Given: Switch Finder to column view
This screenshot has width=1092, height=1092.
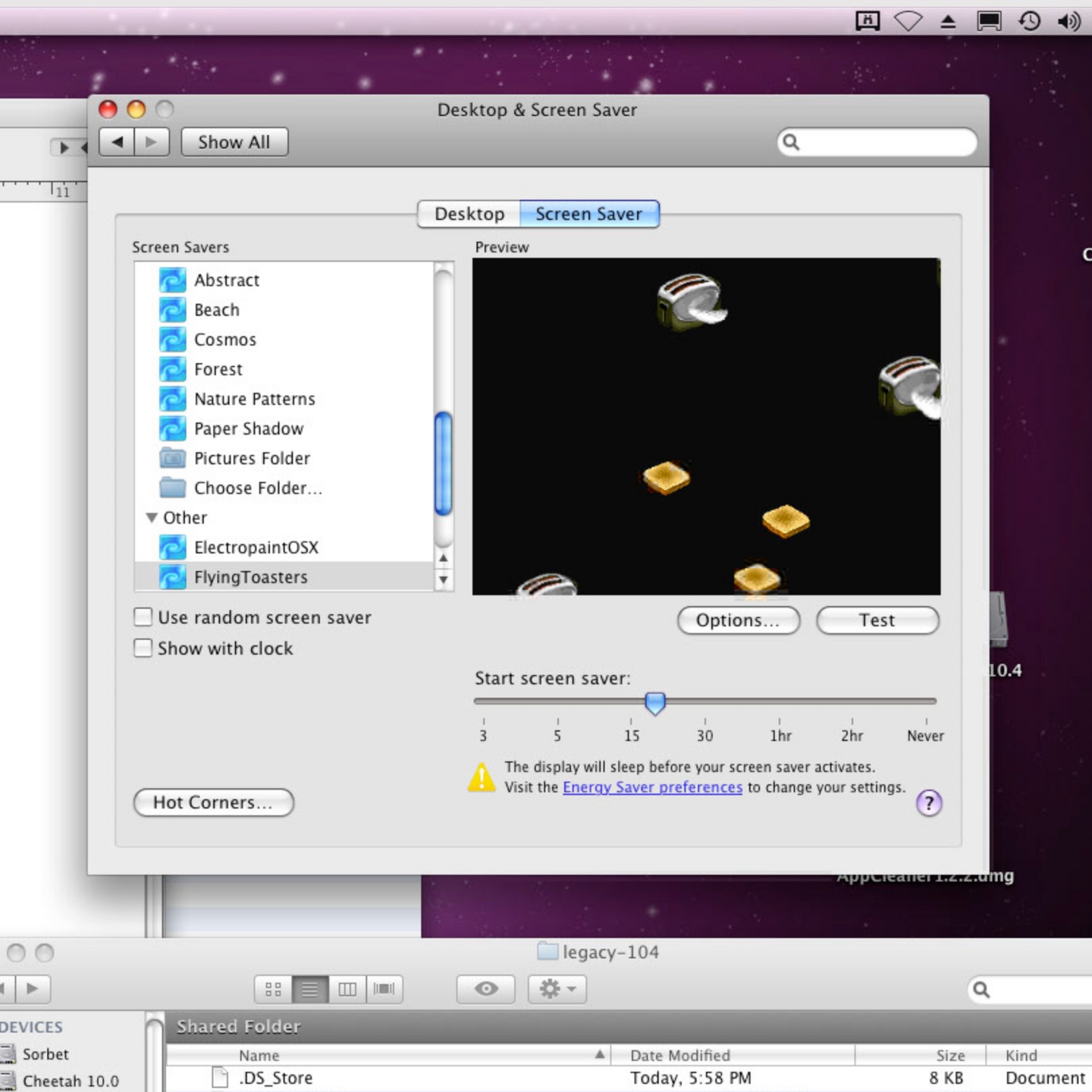Looking at the screenshot, I should click(347, 989).
